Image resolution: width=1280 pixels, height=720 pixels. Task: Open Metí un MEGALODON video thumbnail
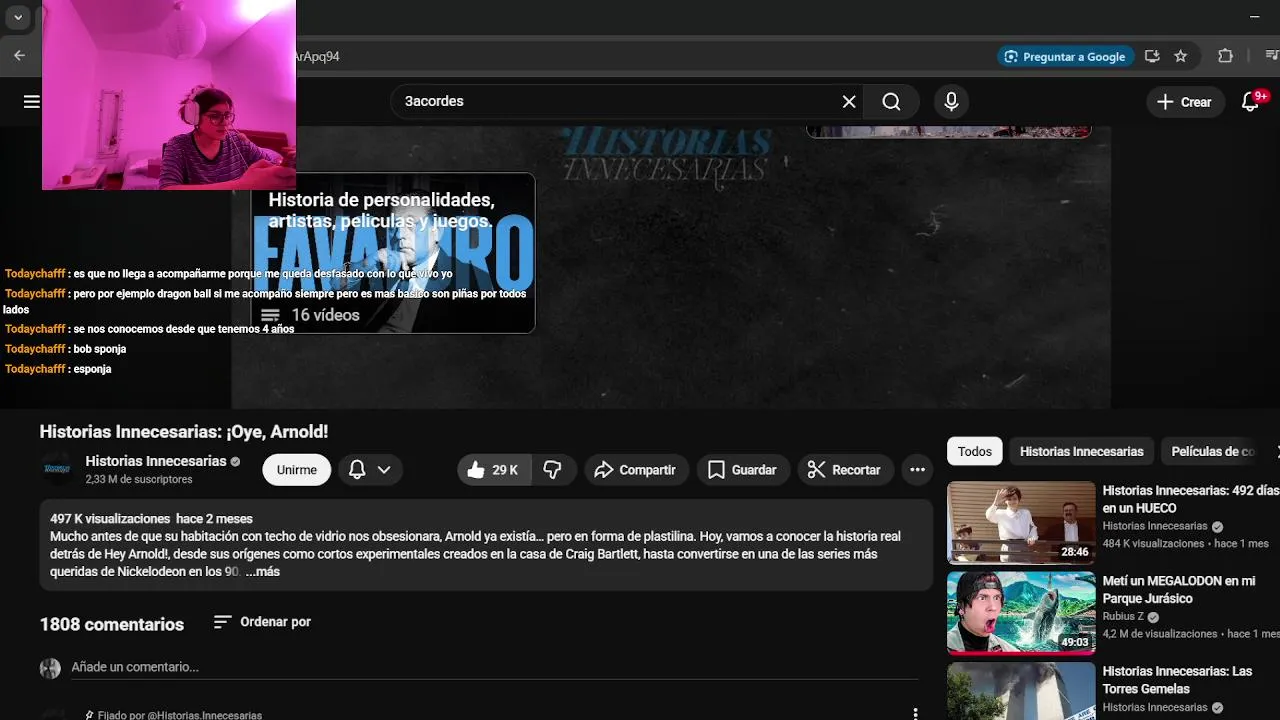tap(1021, 612)
